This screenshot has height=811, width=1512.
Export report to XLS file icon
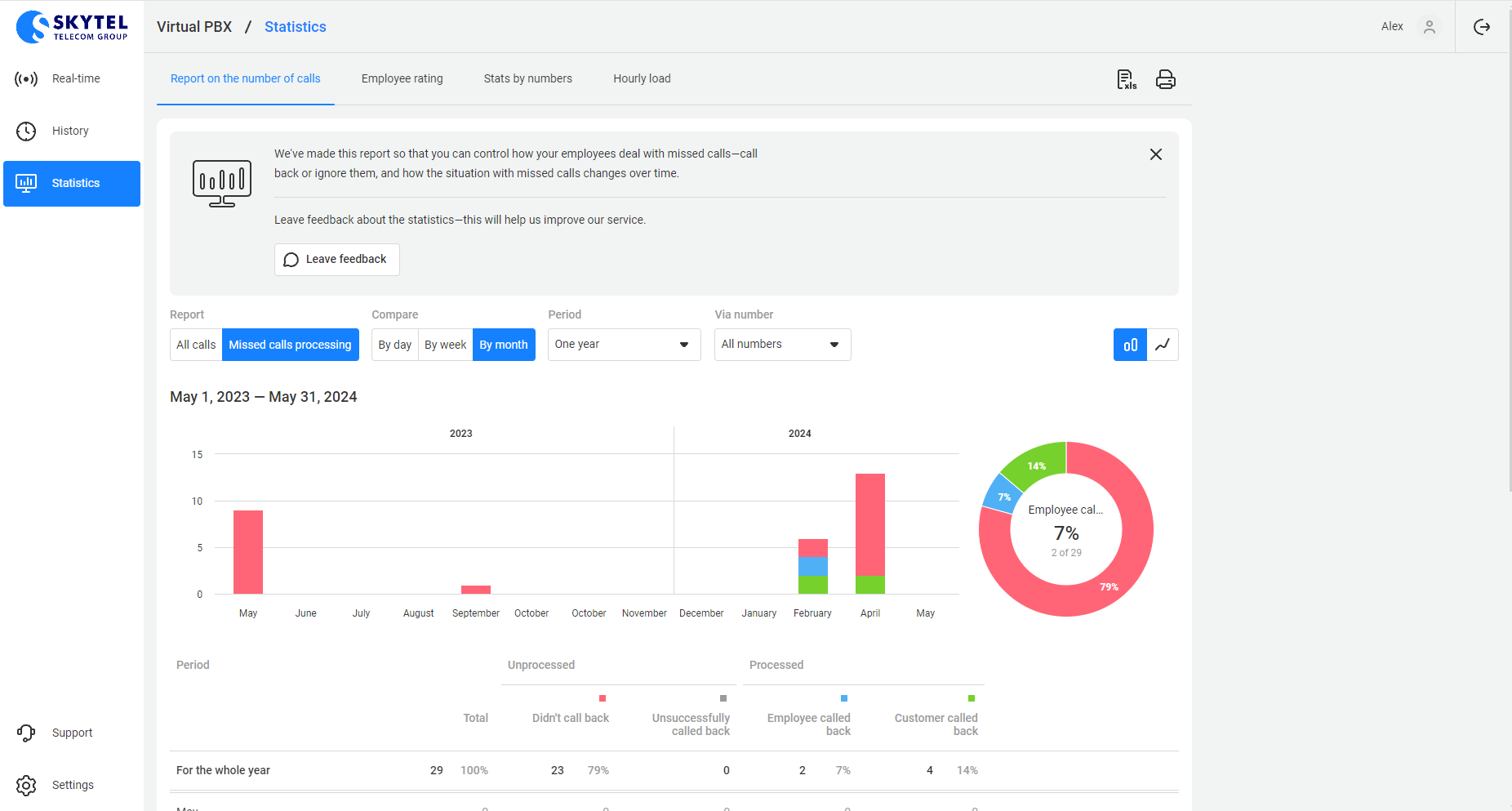tap(1126, 79)
